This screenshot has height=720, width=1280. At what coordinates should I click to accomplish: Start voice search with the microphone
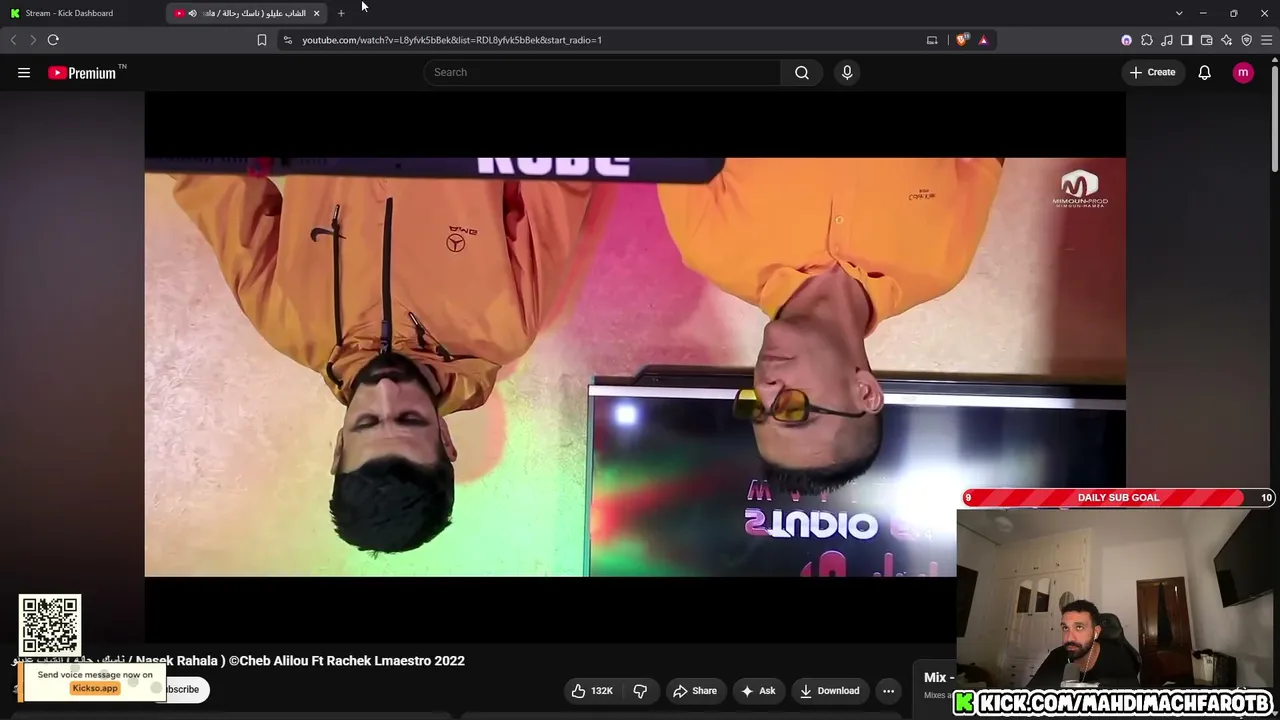[847, 72]
